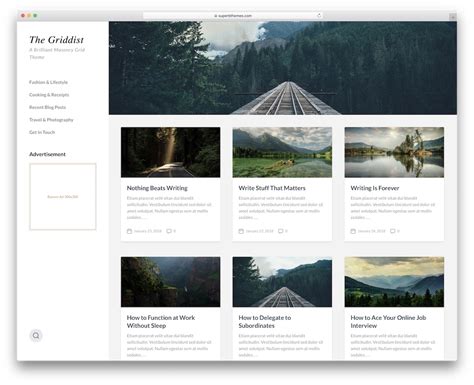Click the calendar icon under Nothing Beats Writing
This screenshot has height=385, width=474.
tap(129, 231)
